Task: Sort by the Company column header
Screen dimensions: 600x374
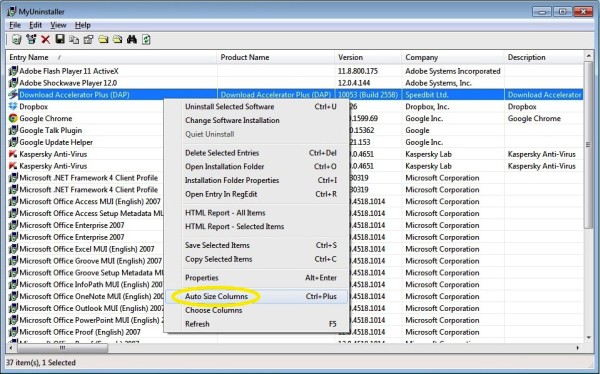Action: tap(453, 57)
